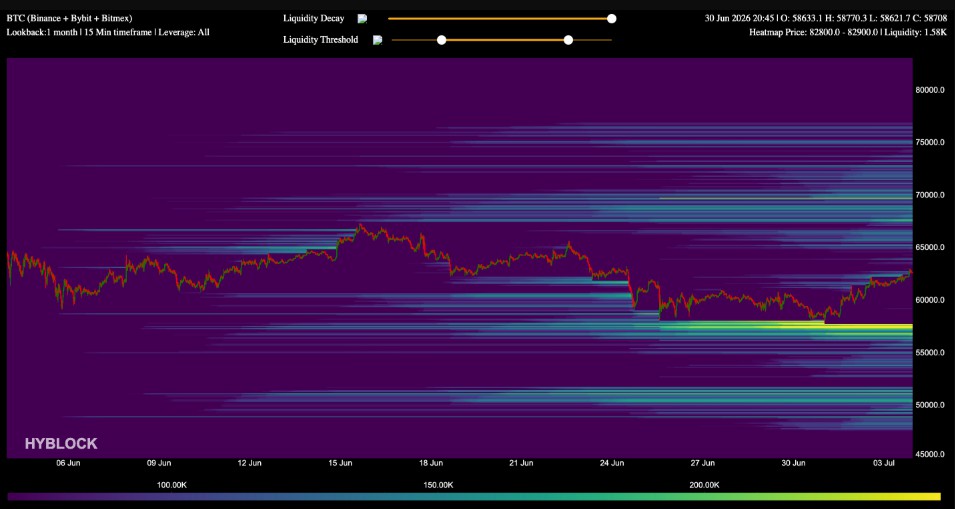Click the 70000.0 price axis label

(930, 195)
